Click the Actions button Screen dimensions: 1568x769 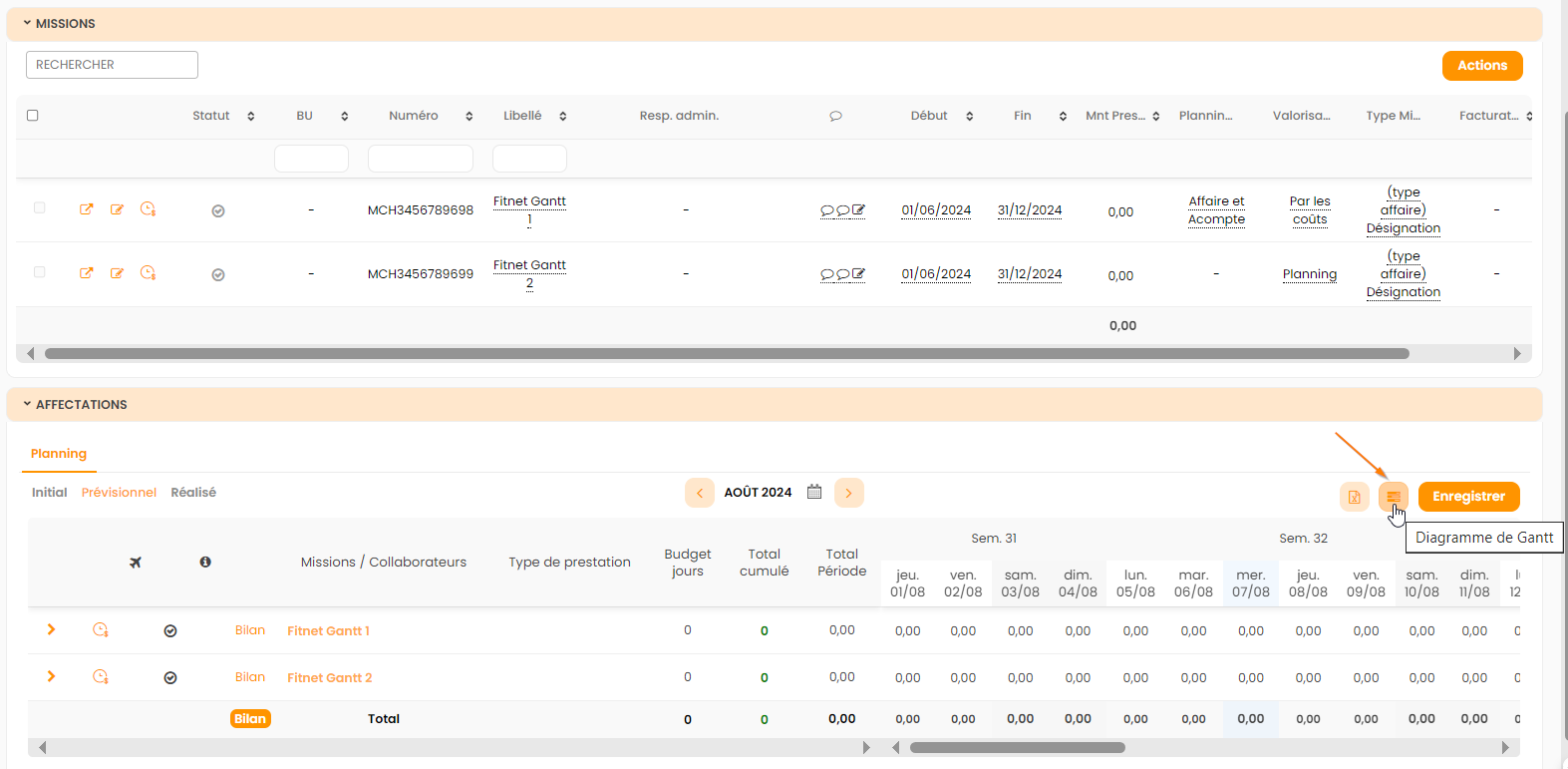pos(1481,66)
